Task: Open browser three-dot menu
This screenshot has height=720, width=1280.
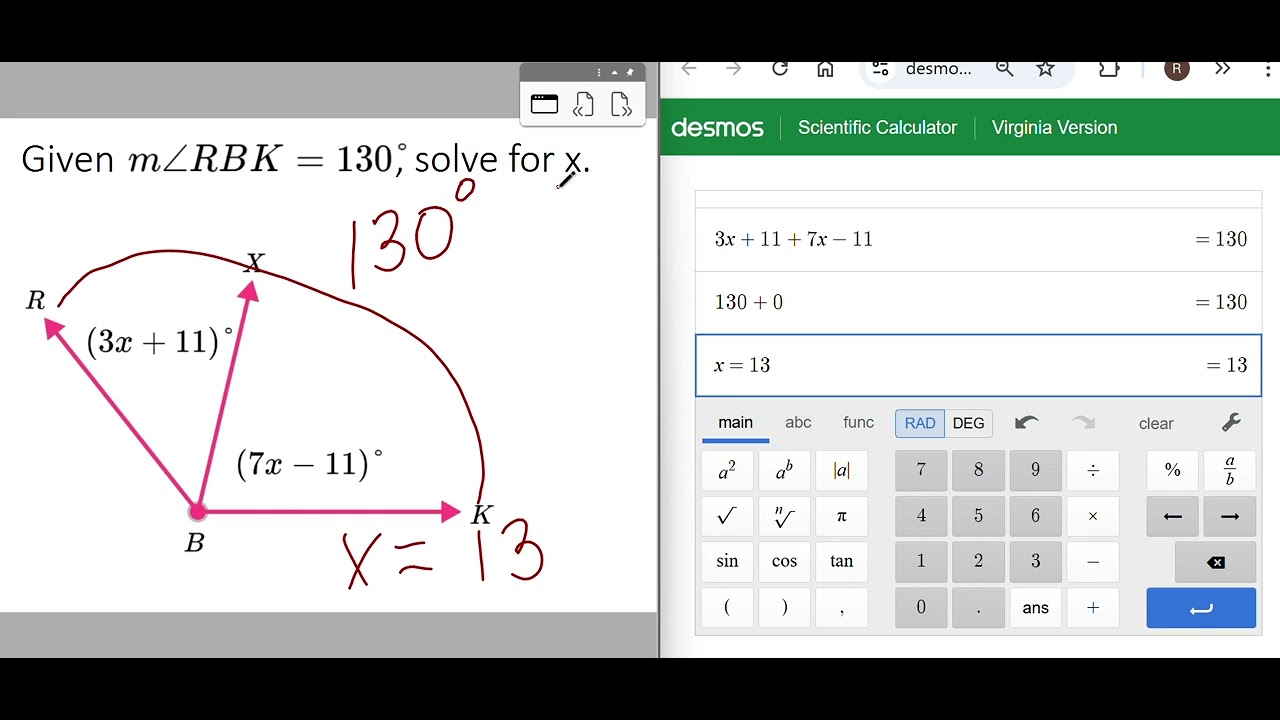Action: point(1266,69)
